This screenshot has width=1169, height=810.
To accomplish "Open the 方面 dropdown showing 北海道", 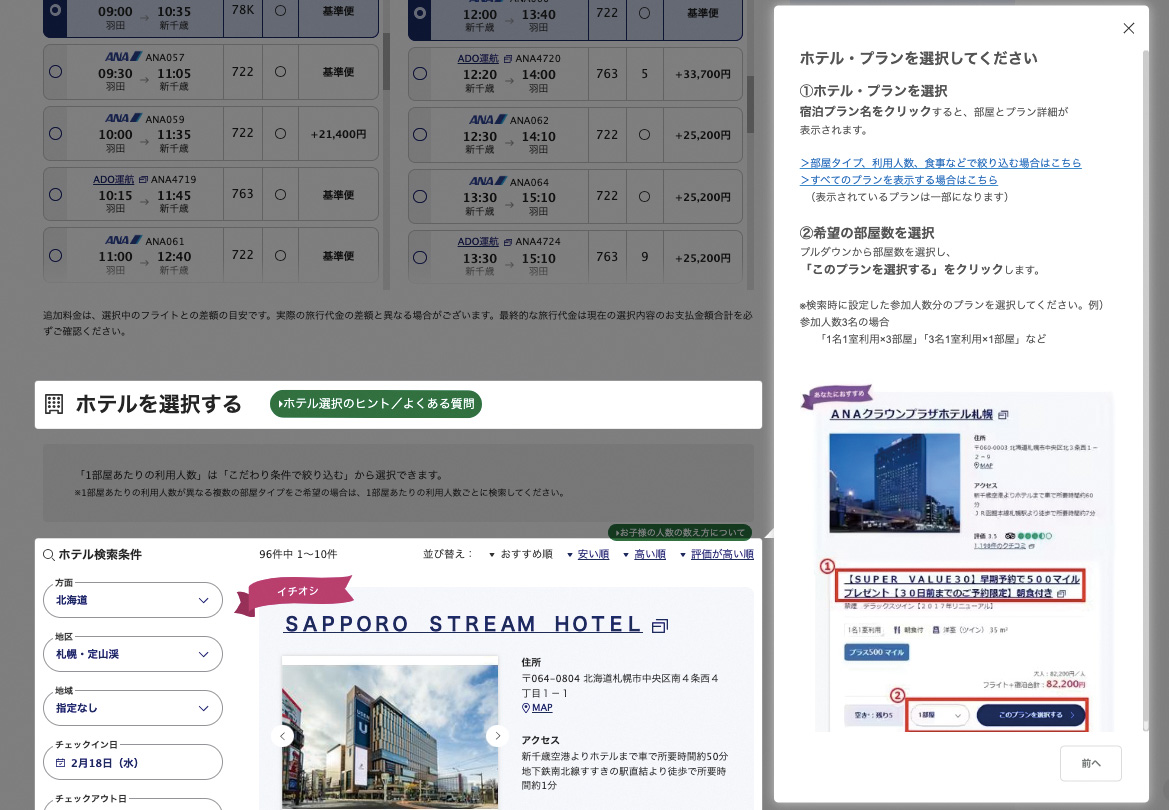I will tap(132, 600).
